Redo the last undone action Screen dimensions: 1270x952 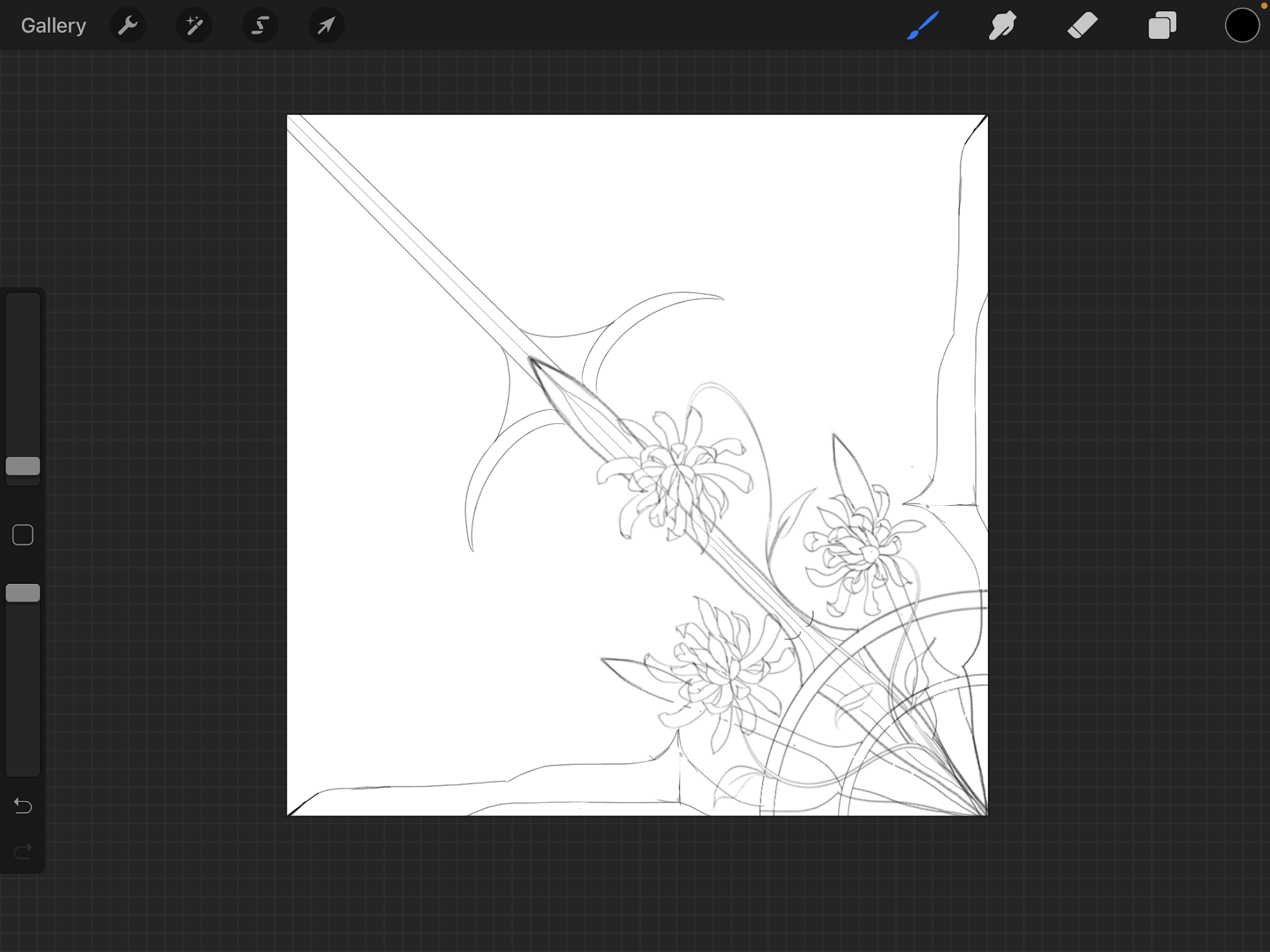pos(23,852)
